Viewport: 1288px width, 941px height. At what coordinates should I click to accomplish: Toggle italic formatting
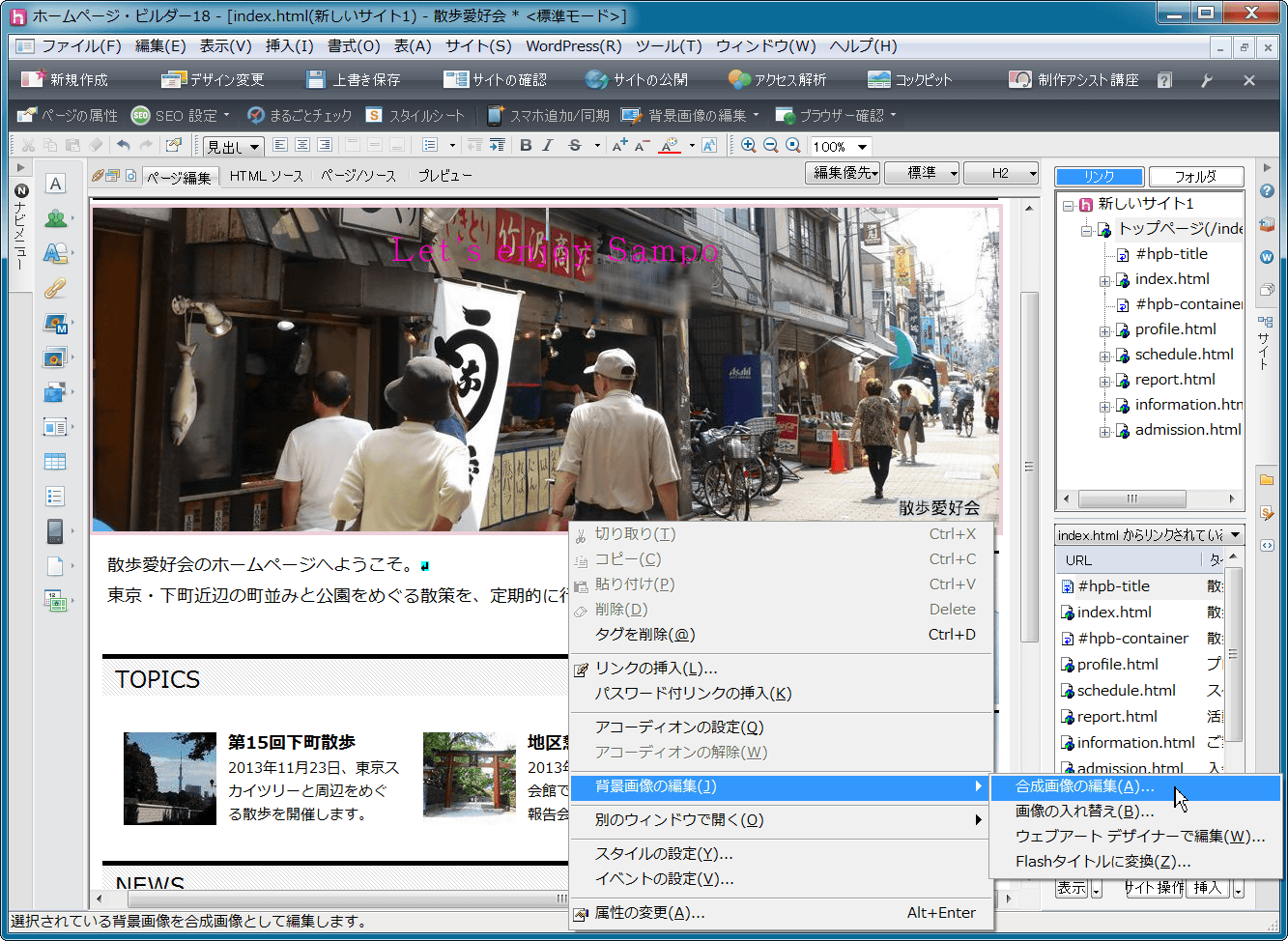point(548,145)
